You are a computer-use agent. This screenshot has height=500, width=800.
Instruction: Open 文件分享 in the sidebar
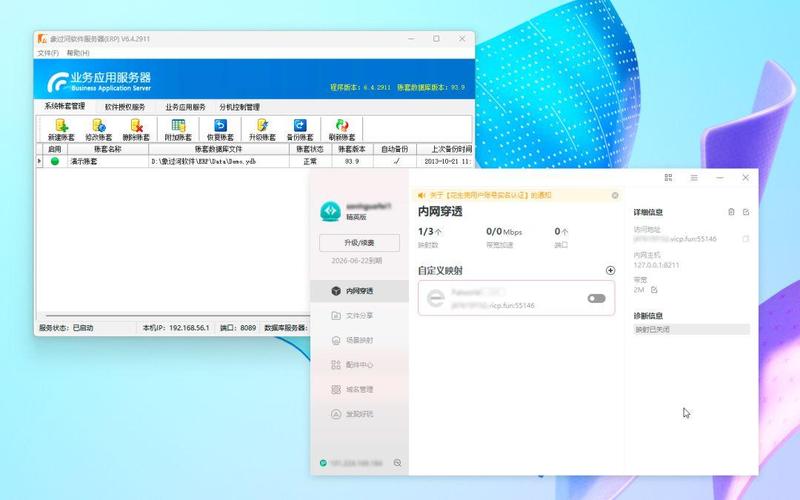point(359,316)
